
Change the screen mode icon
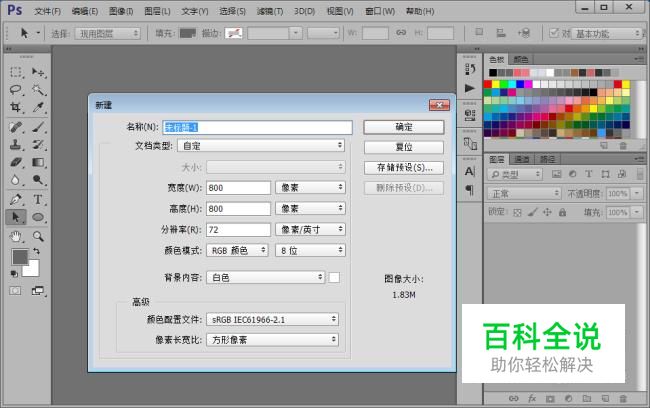click(38, 291)
